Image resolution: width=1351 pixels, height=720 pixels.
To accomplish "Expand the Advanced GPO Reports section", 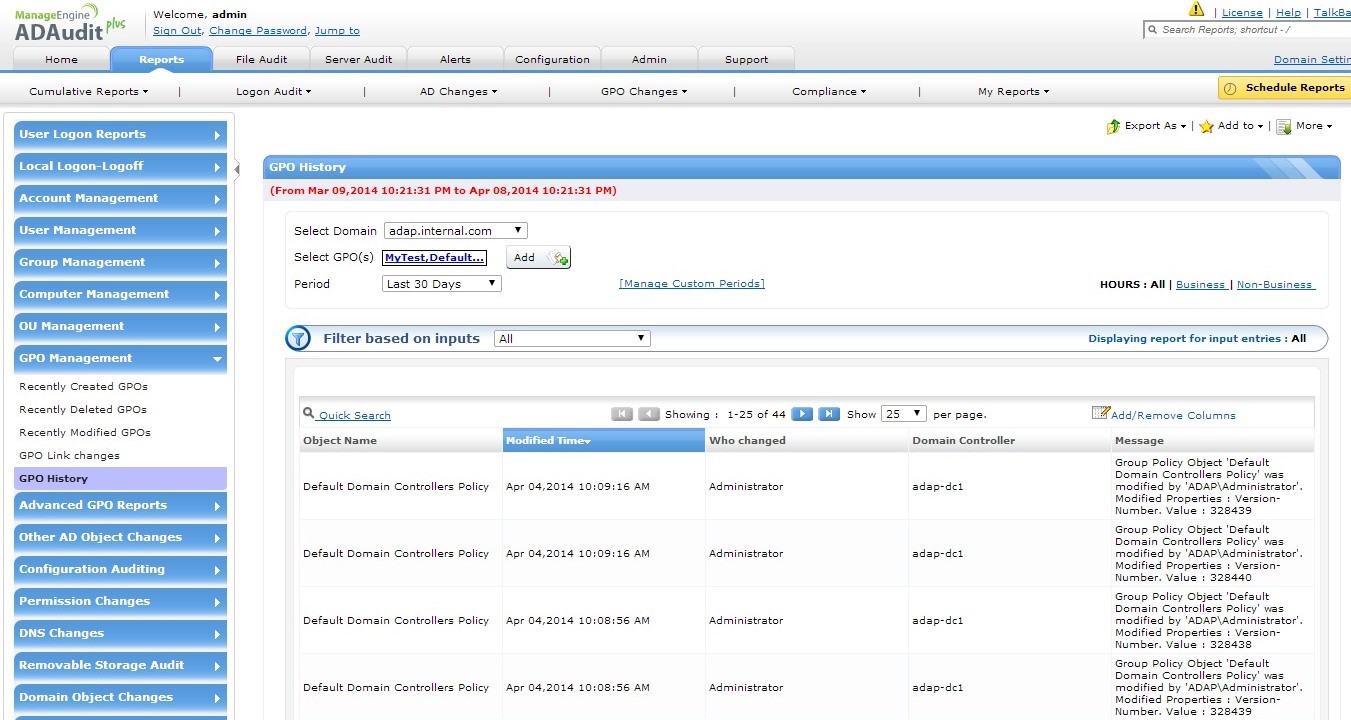I will coord(120,505).
